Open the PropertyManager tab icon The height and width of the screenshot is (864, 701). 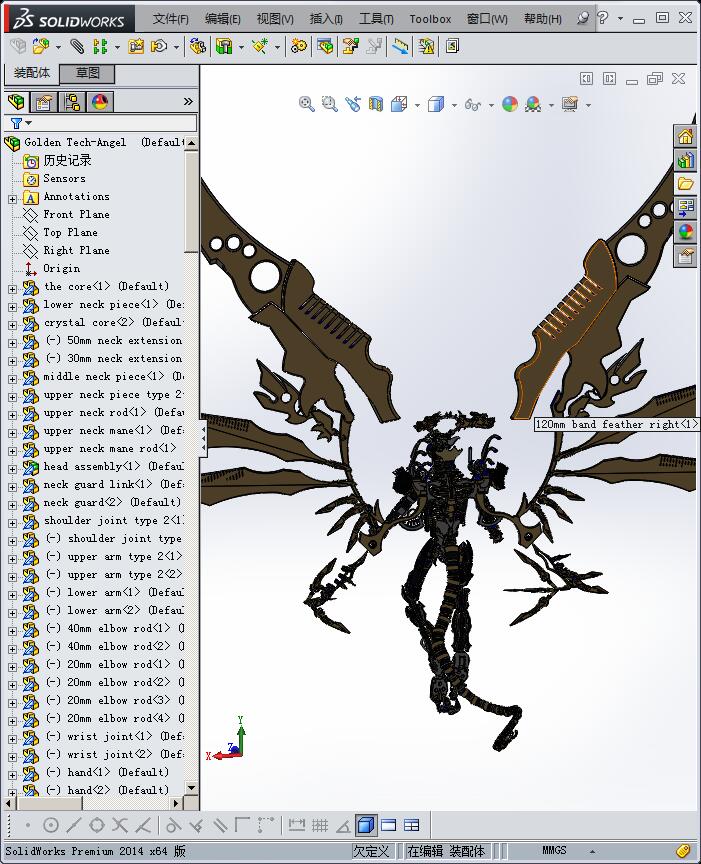[x=44, y=102]
